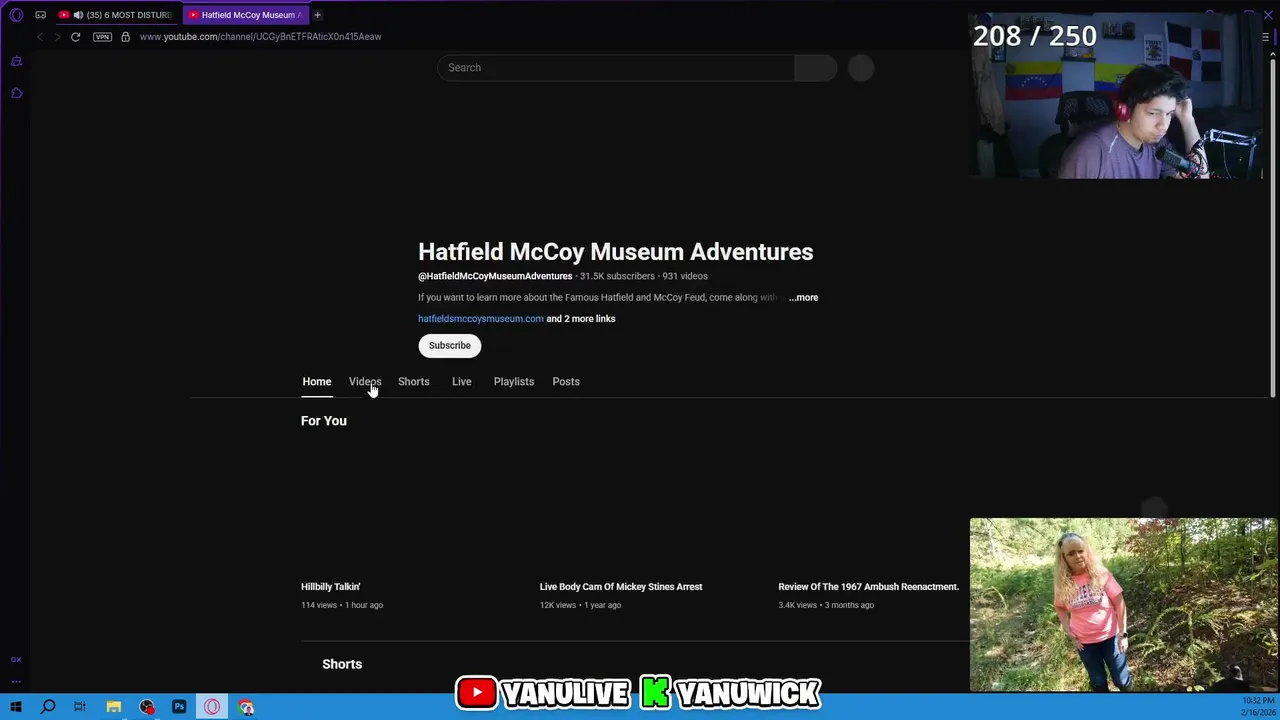The image size is (1280, 720).
Task: Click the video thumbnail of the woman outdoors
Action: [x=1123, y=605]
